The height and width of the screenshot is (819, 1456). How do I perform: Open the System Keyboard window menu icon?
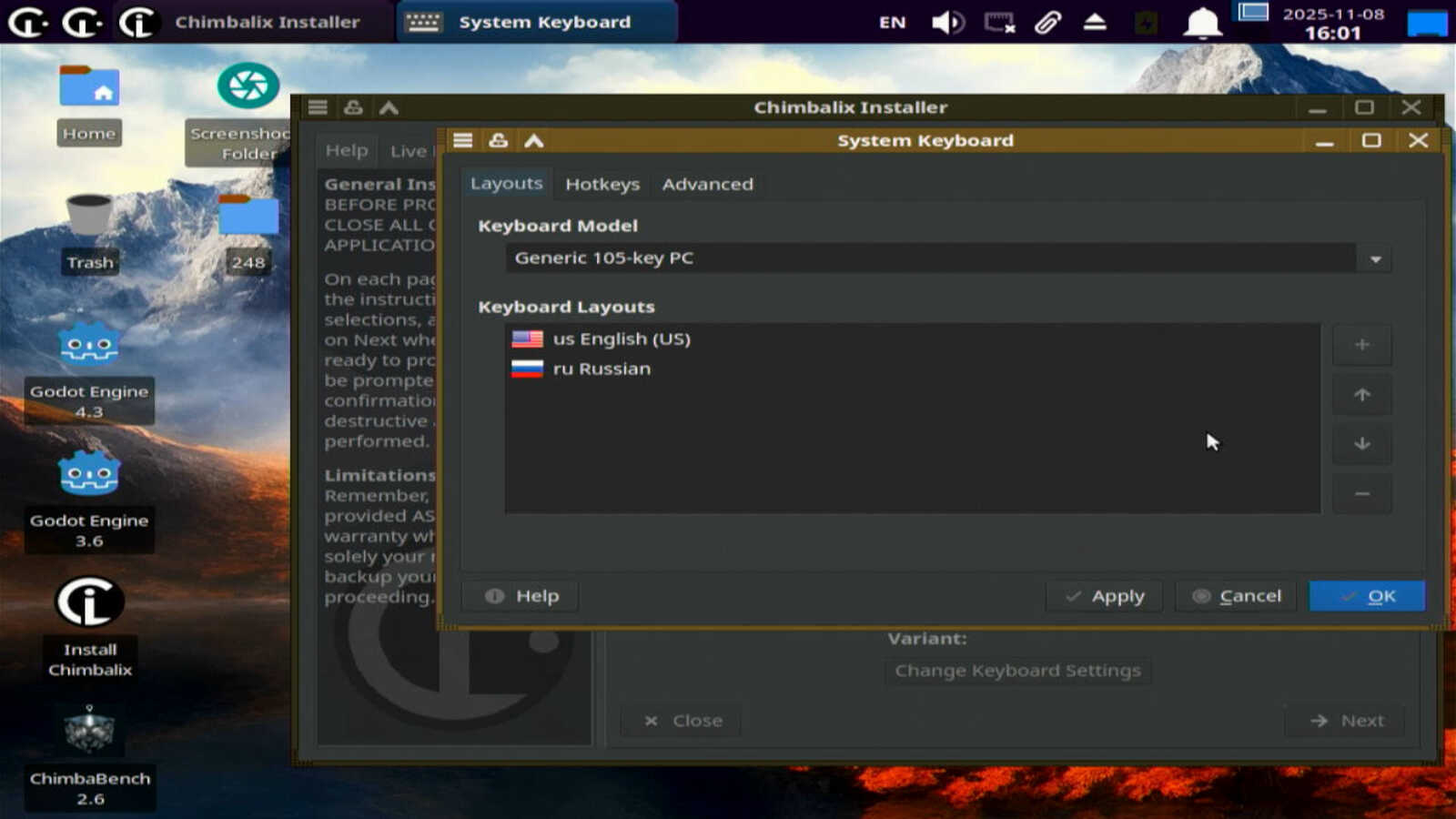(462, 140)
